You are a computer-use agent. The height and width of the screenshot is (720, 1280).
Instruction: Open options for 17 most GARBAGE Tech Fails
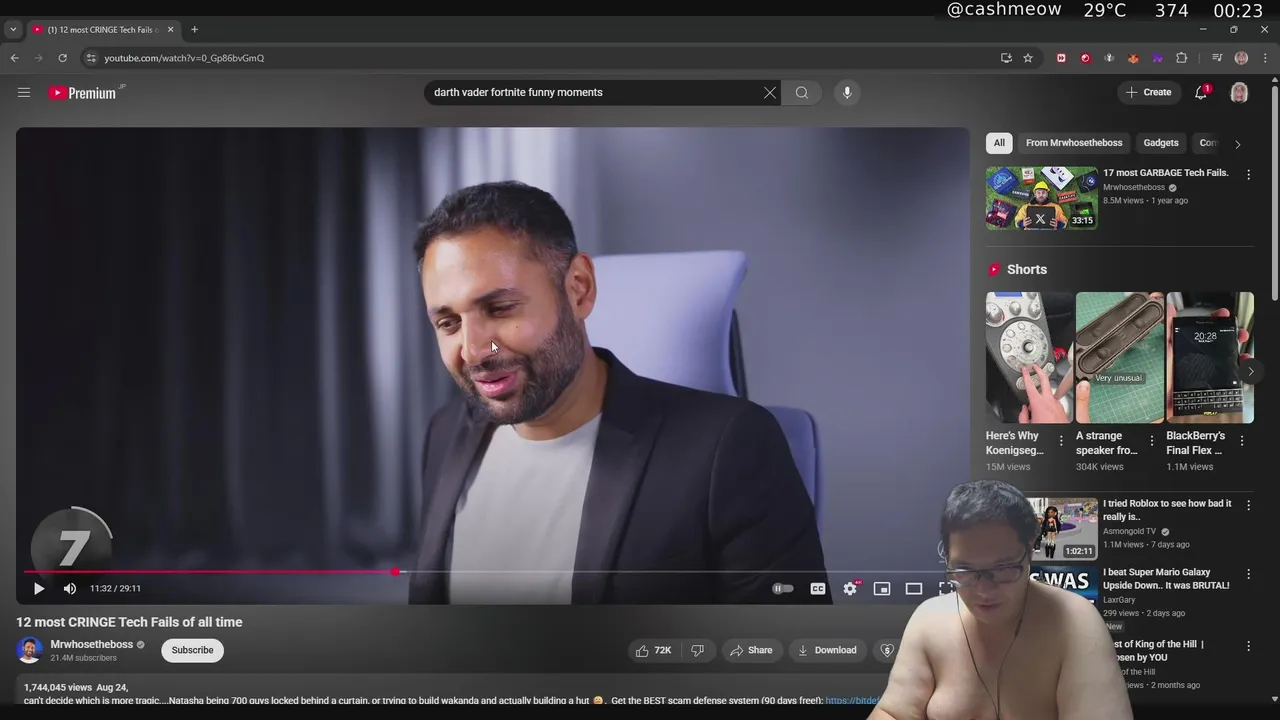[1248, 174]
